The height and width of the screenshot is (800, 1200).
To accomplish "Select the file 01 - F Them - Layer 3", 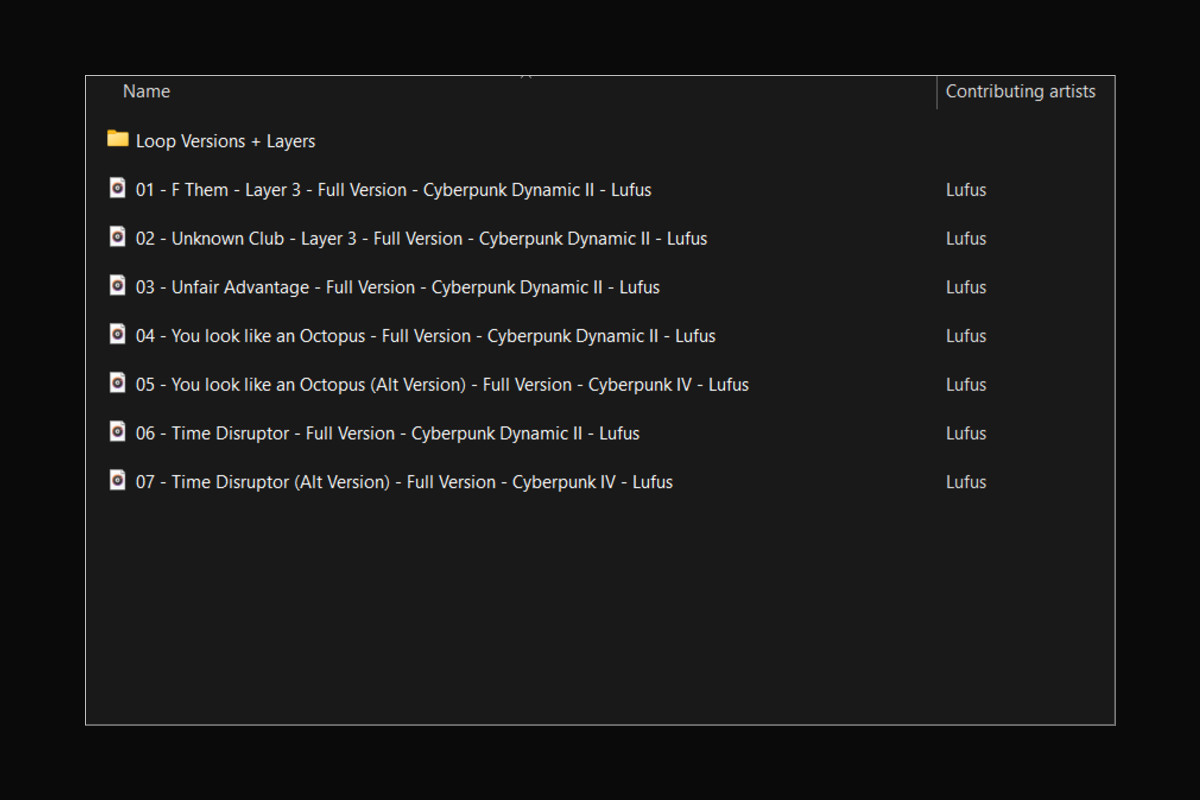I will tap(393, 190).
